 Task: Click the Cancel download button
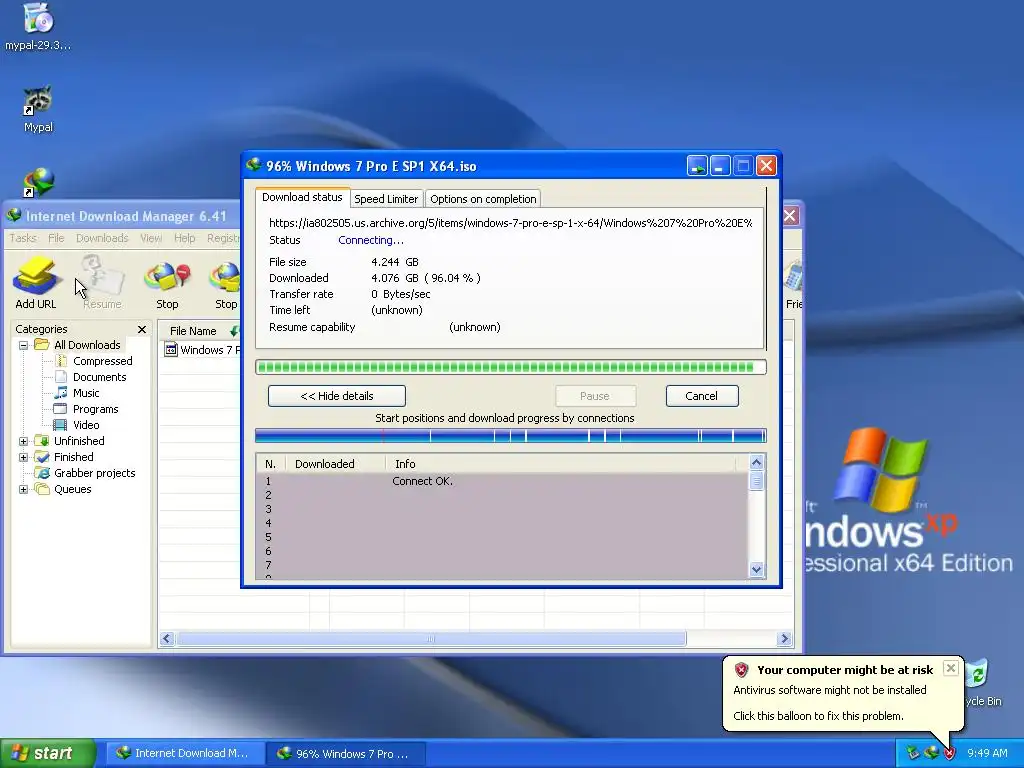pyautogui.click(x=702, y=396)
